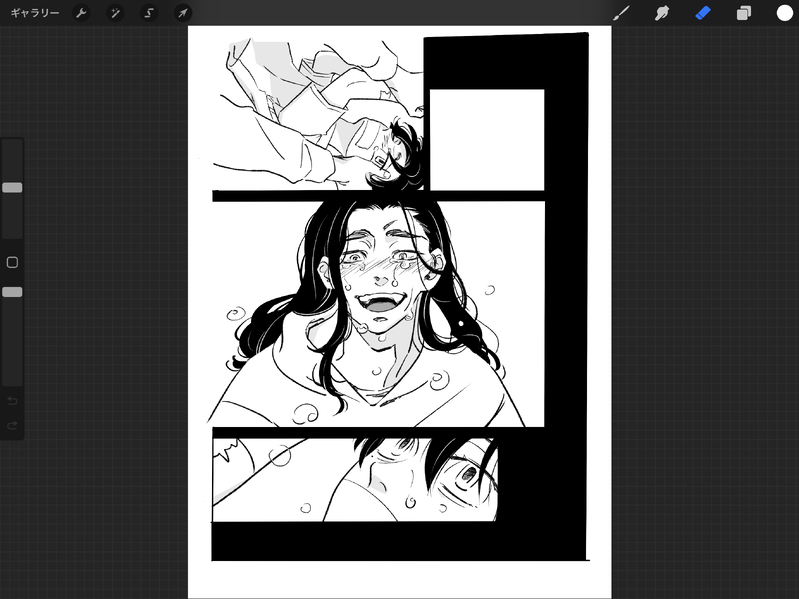Click the brush opacity slider handle
799x599 pixels.
click(12, 292)
